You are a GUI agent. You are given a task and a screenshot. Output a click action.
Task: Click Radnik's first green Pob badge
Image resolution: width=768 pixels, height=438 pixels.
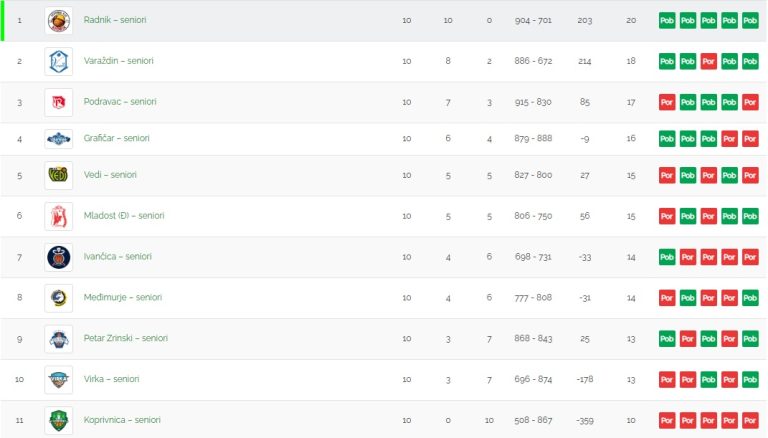(x=667, y=21)
